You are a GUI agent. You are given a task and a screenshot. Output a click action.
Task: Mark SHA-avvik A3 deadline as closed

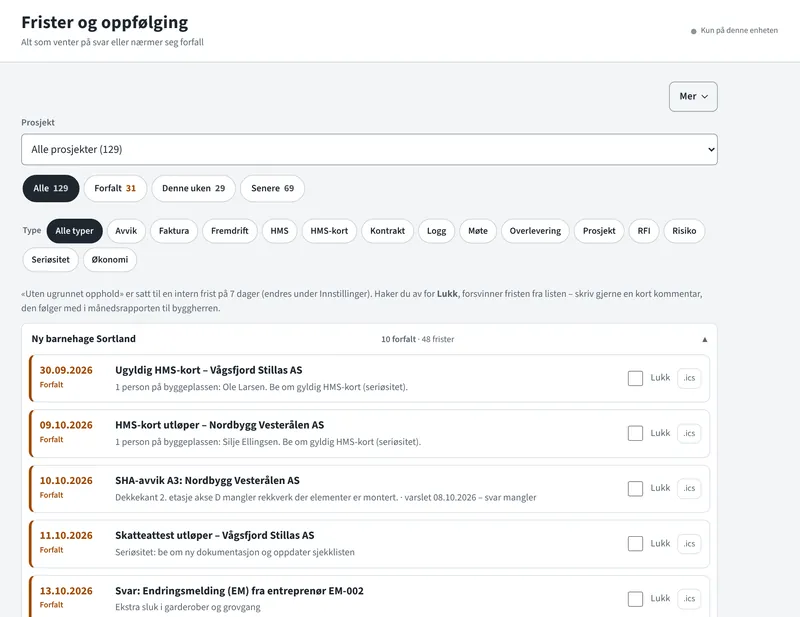tap(635, 488)
